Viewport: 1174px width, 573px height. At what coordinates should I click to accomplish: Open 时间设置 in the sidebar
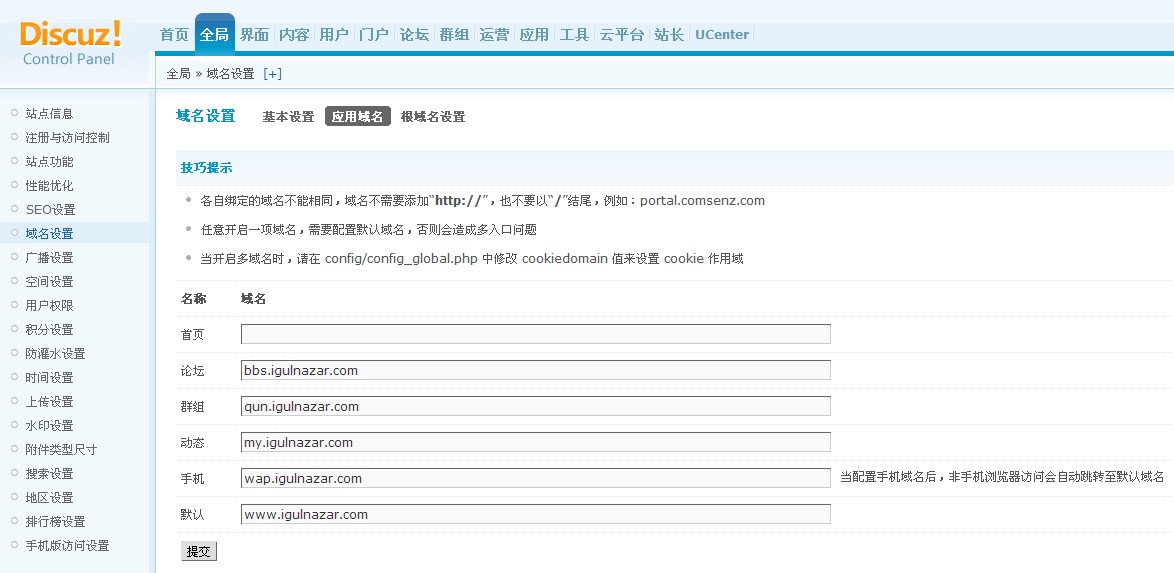(x=49, y=378)
